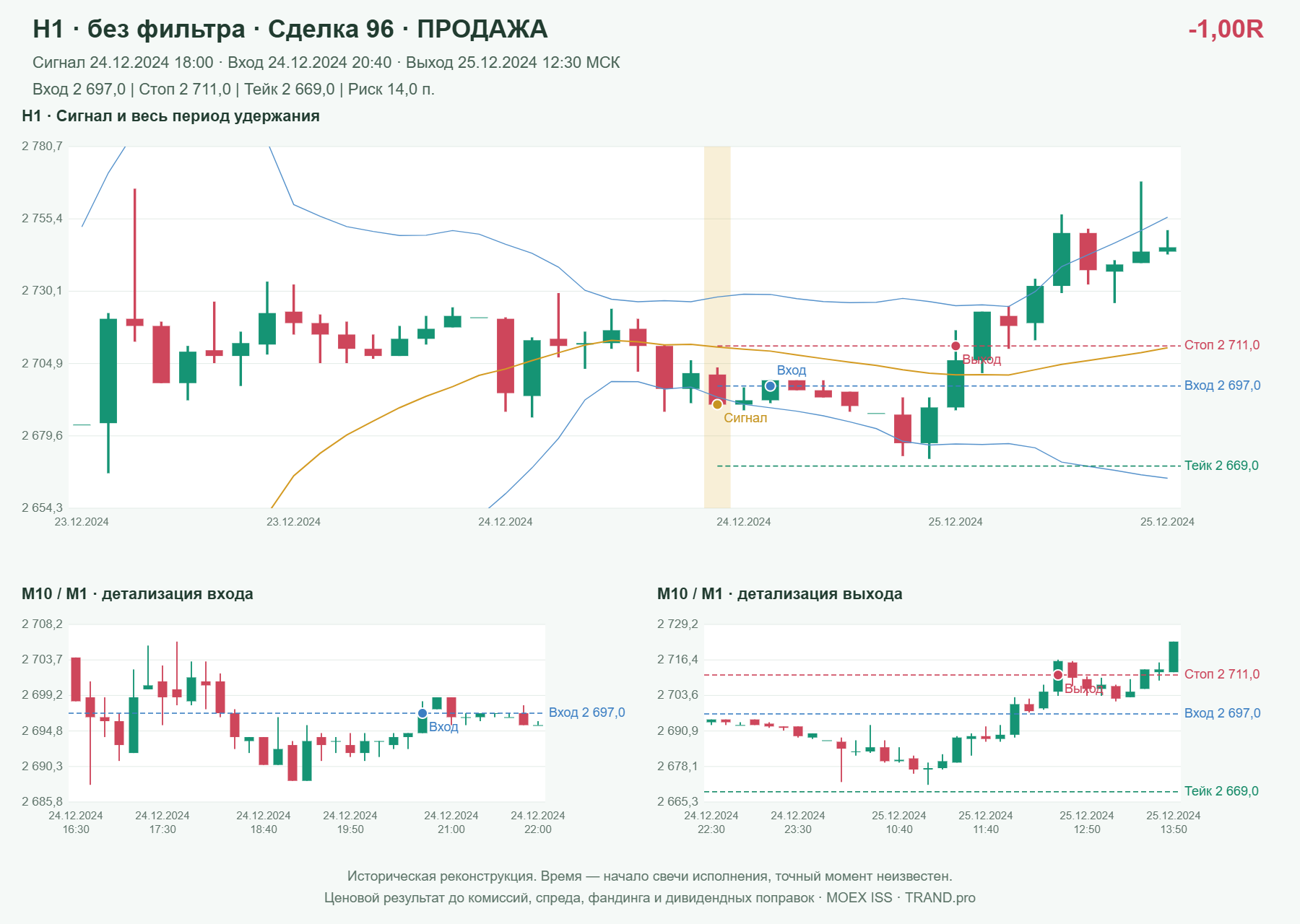
Task: Click the 2 654,3 axis label on H1 chart
Action: 42,507
